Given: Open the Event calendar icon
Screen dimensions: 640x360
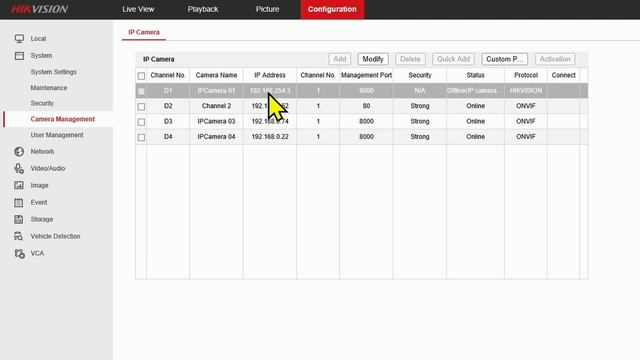Looking at the screenshot, I should tap(19, 202).
